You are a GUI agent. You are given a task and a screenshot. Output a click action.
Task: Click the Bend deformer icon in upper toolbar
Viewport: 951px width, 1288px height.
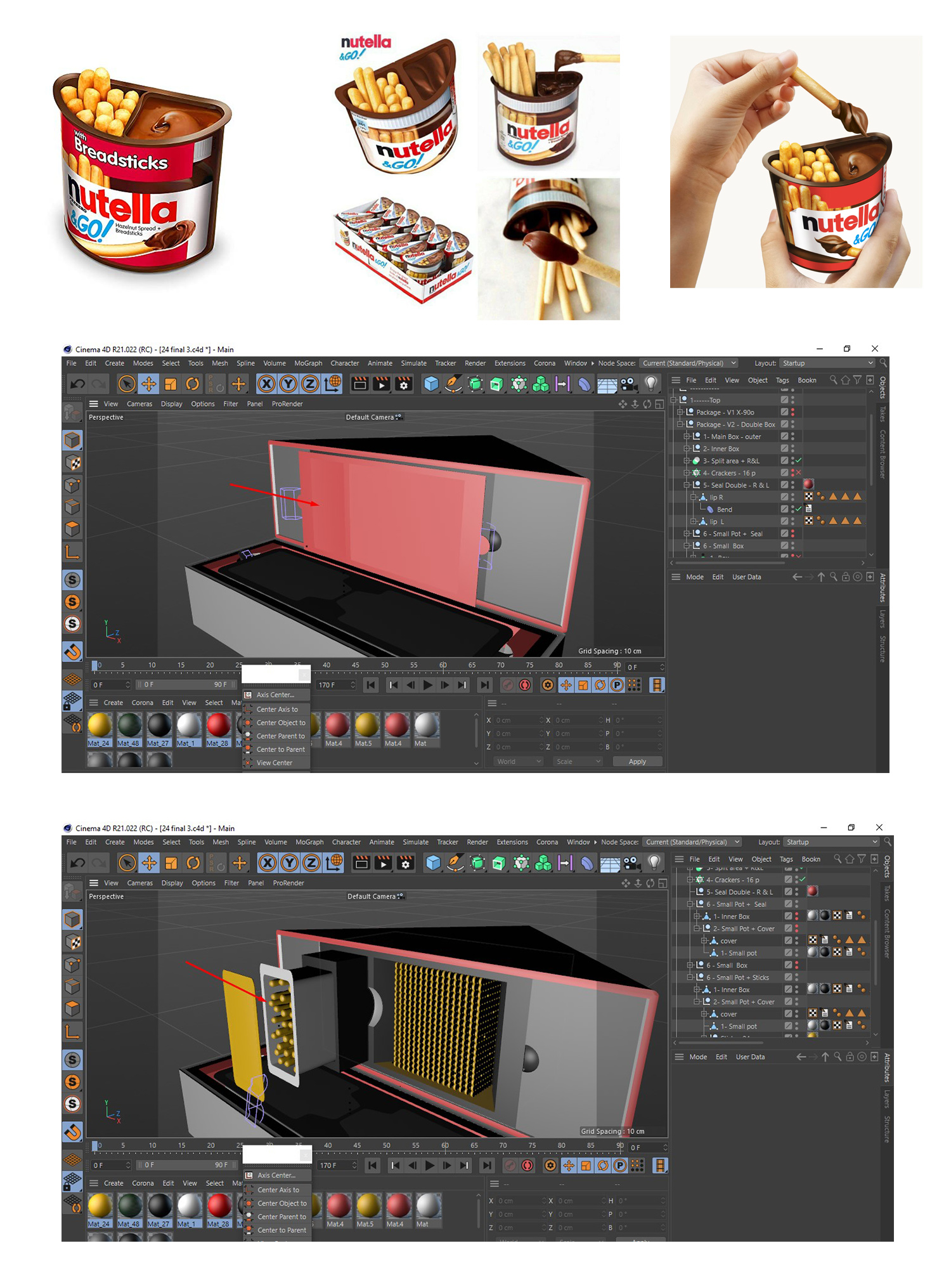point(585,384)
